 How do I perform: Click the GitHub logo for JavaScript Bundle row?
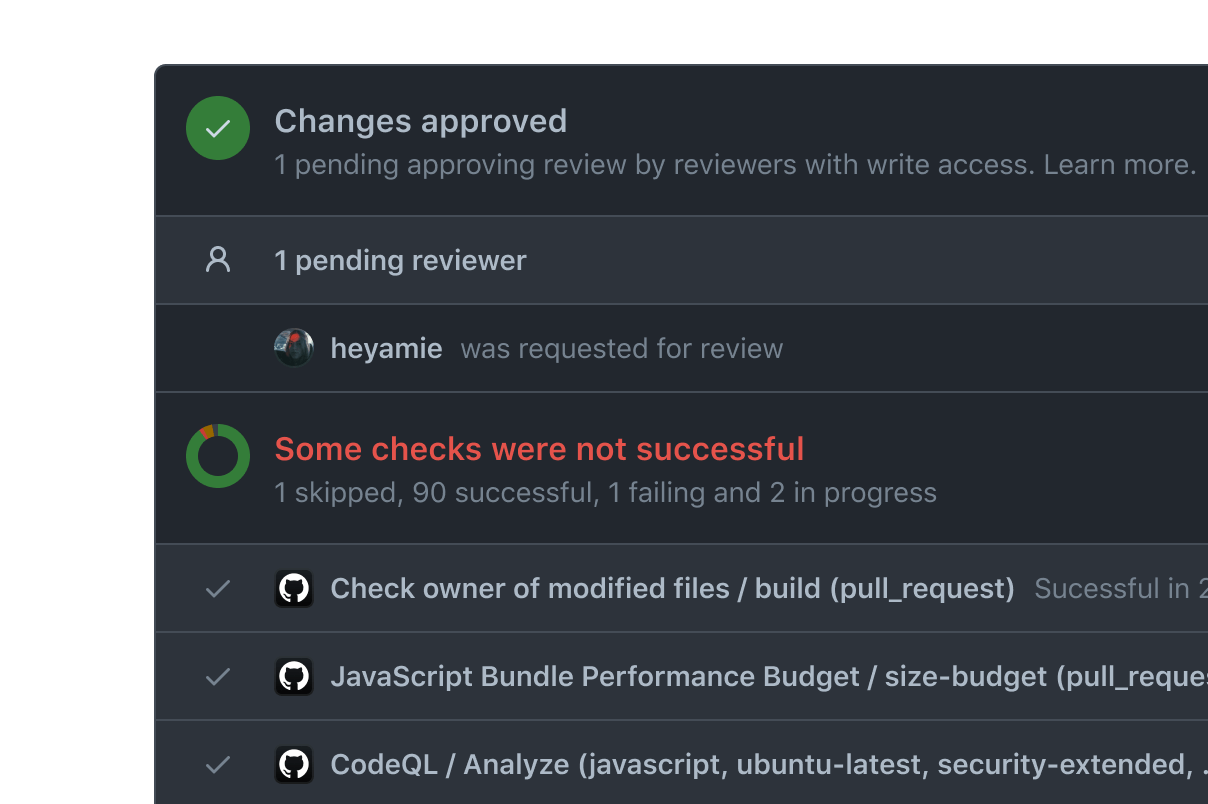tap(294, 677)
